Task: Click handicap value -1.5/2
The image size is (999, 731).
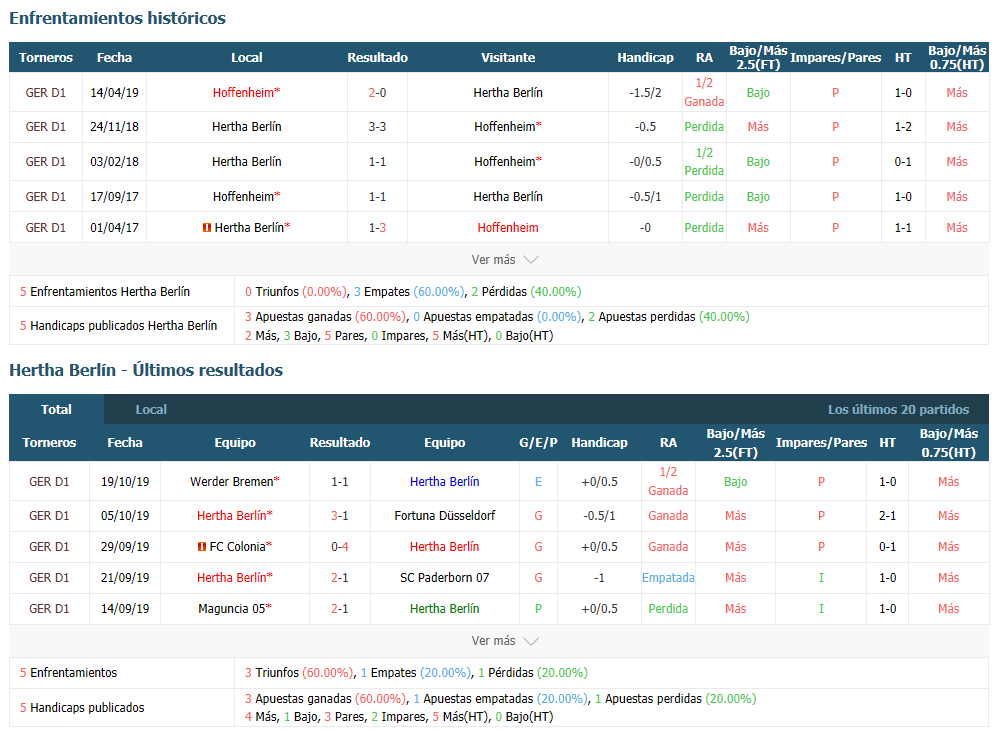Action: point(645,92)
